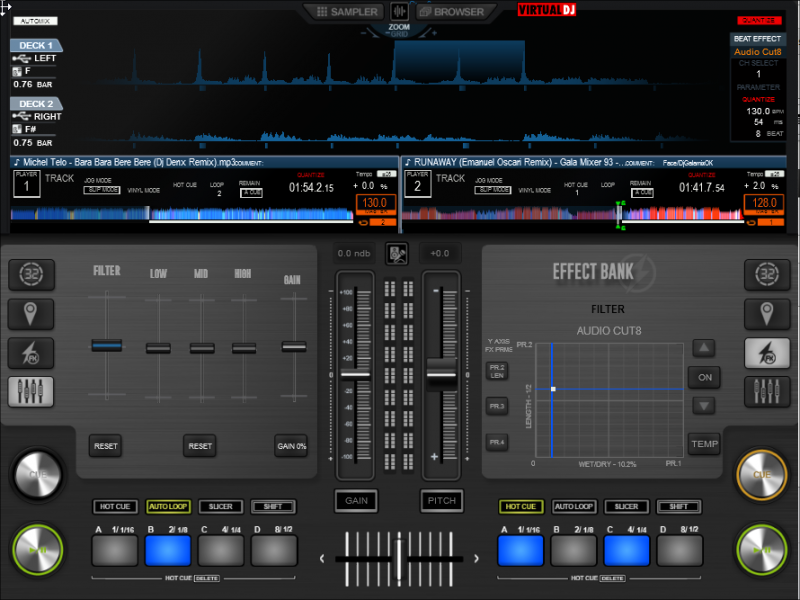
Task: Click the VirtualDJ logo
Action: [546, 10]
